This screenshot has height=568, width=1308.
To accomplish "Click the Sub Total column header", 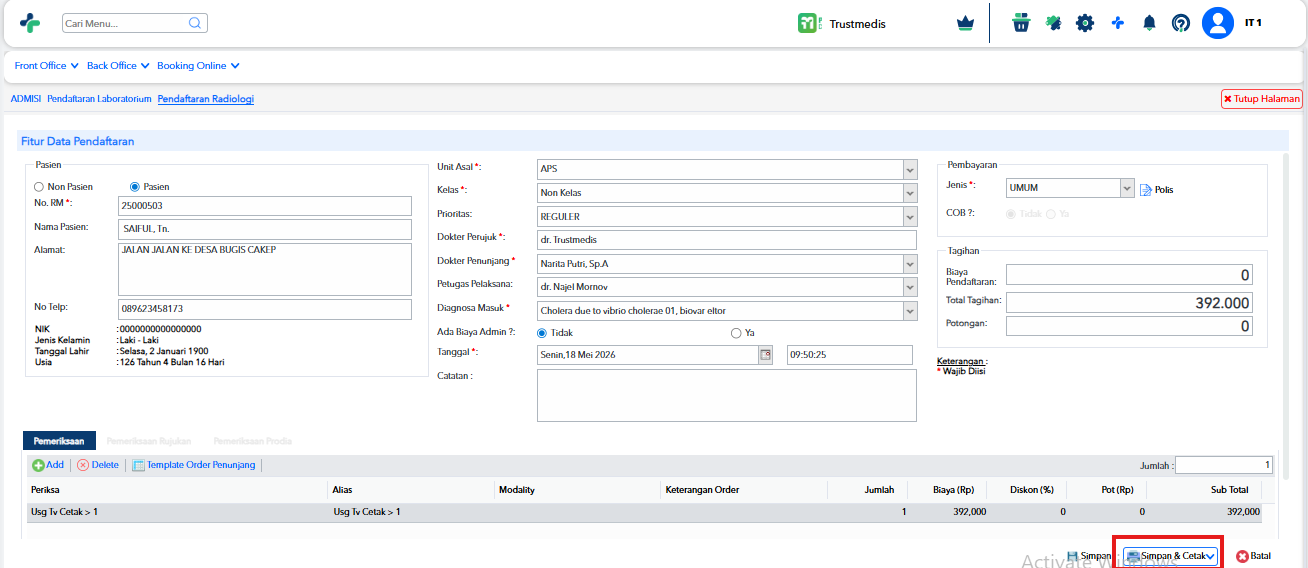I will click(1203, 490).
